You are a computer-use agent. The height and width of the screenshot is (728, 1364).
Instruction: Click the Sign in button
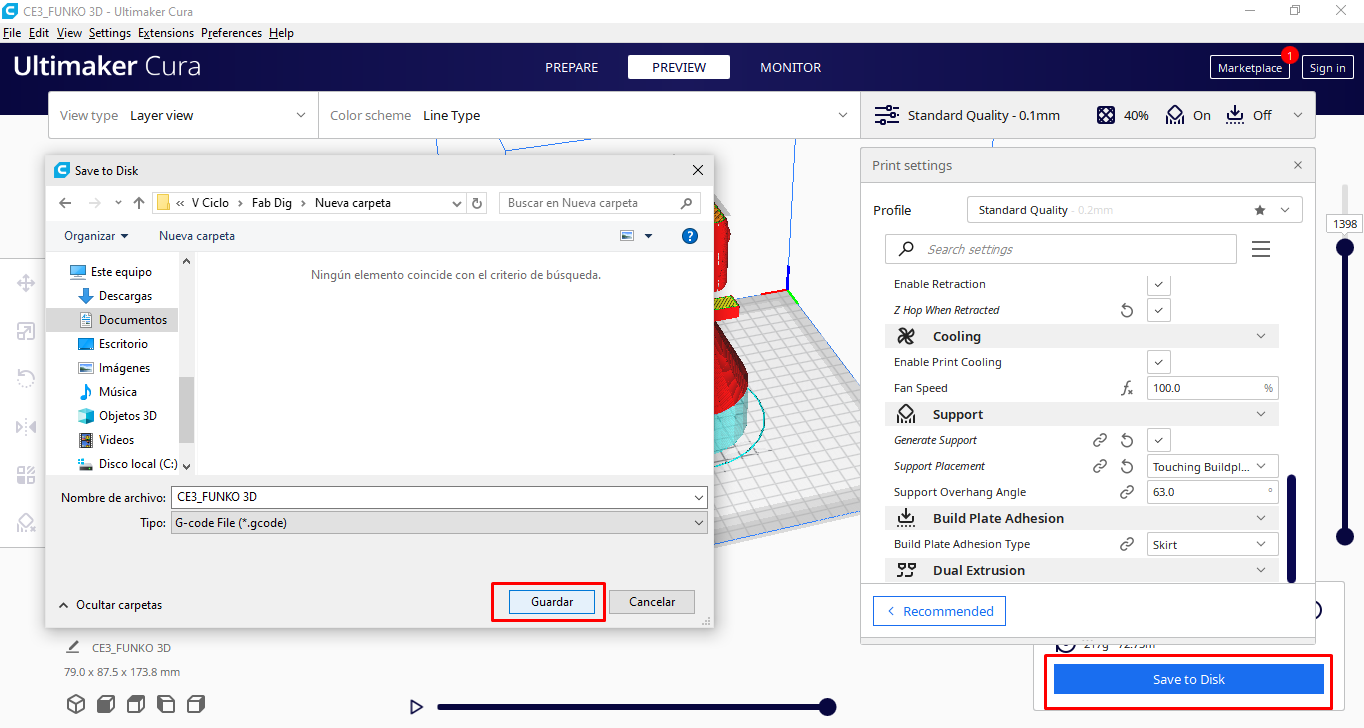point(1327,68)
